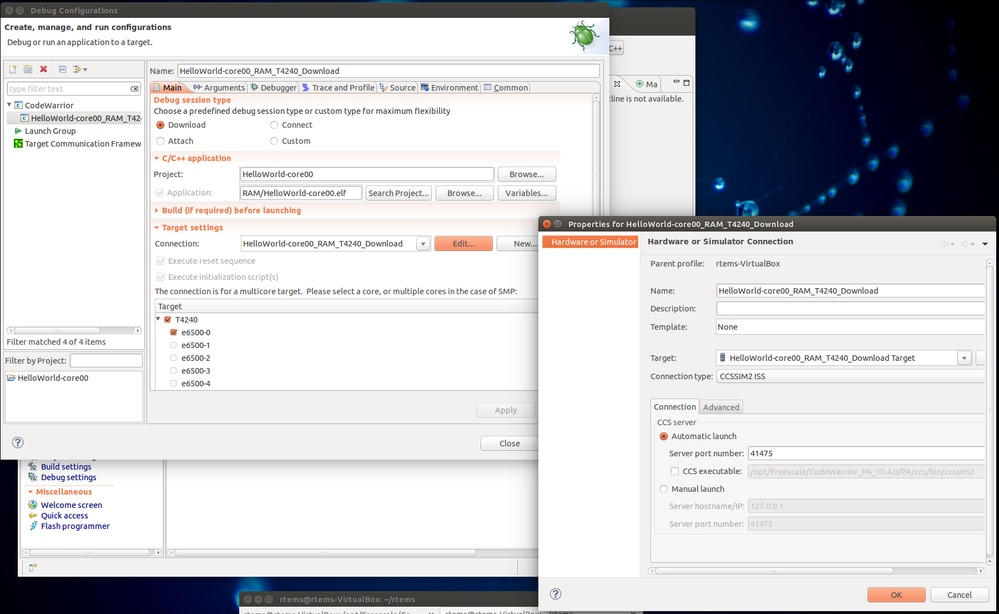Click the Server port number field with 41475
This screenshot has width=999, height=614.
point(866,453)
